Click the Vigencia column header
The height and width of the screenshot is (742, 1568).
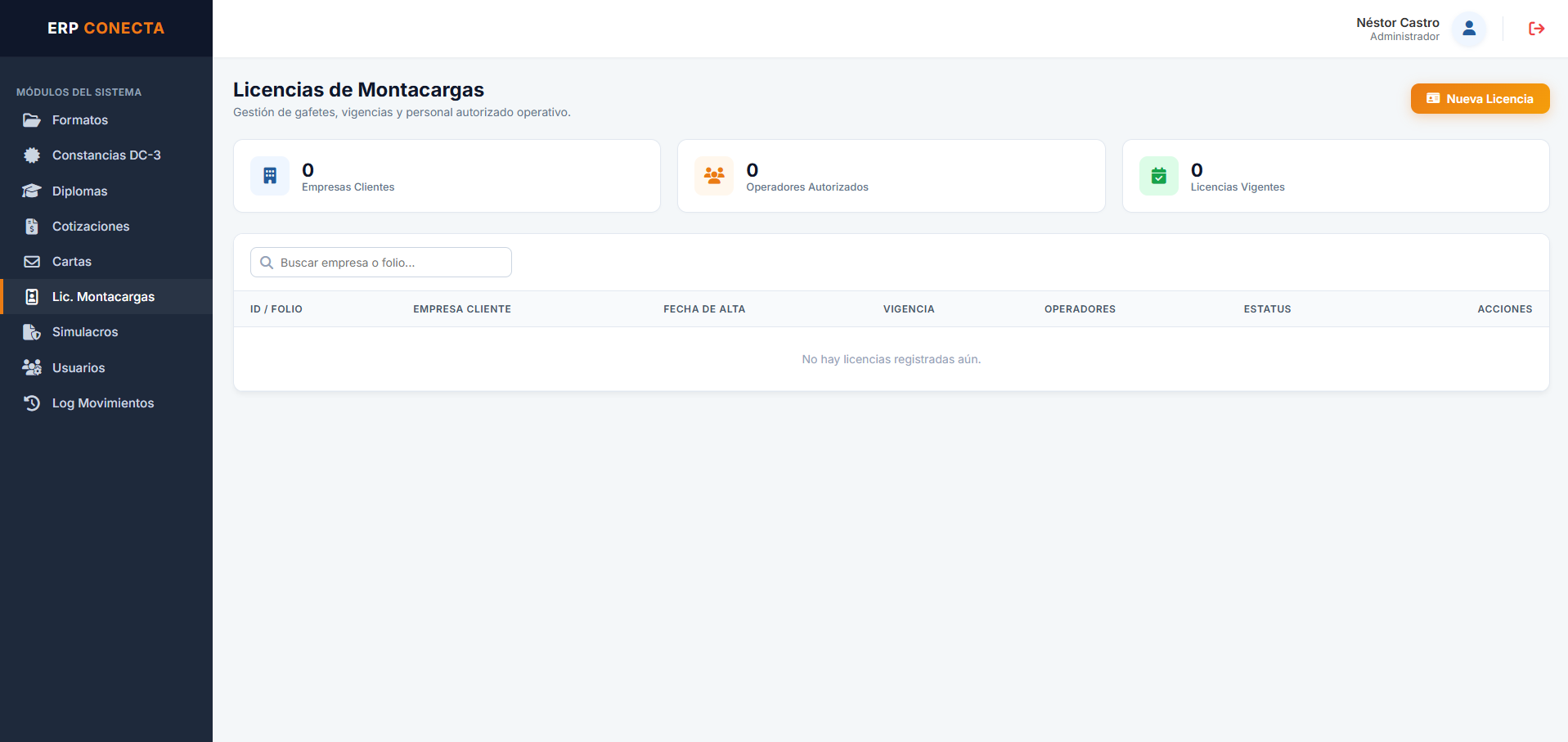(x=909, y=309)
